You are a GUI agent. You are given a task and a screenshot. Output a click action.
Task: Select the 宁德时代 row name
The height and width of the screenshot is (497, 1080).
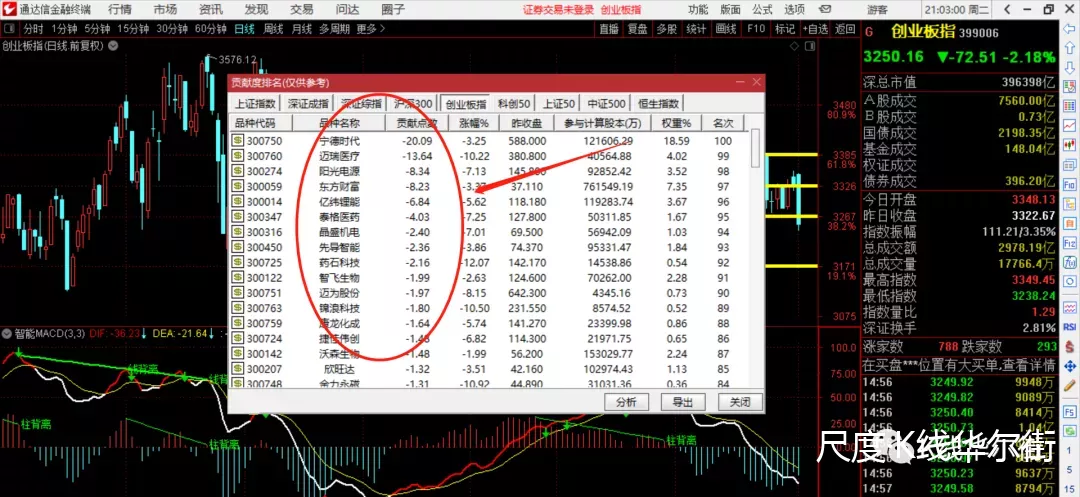[340, 140]
